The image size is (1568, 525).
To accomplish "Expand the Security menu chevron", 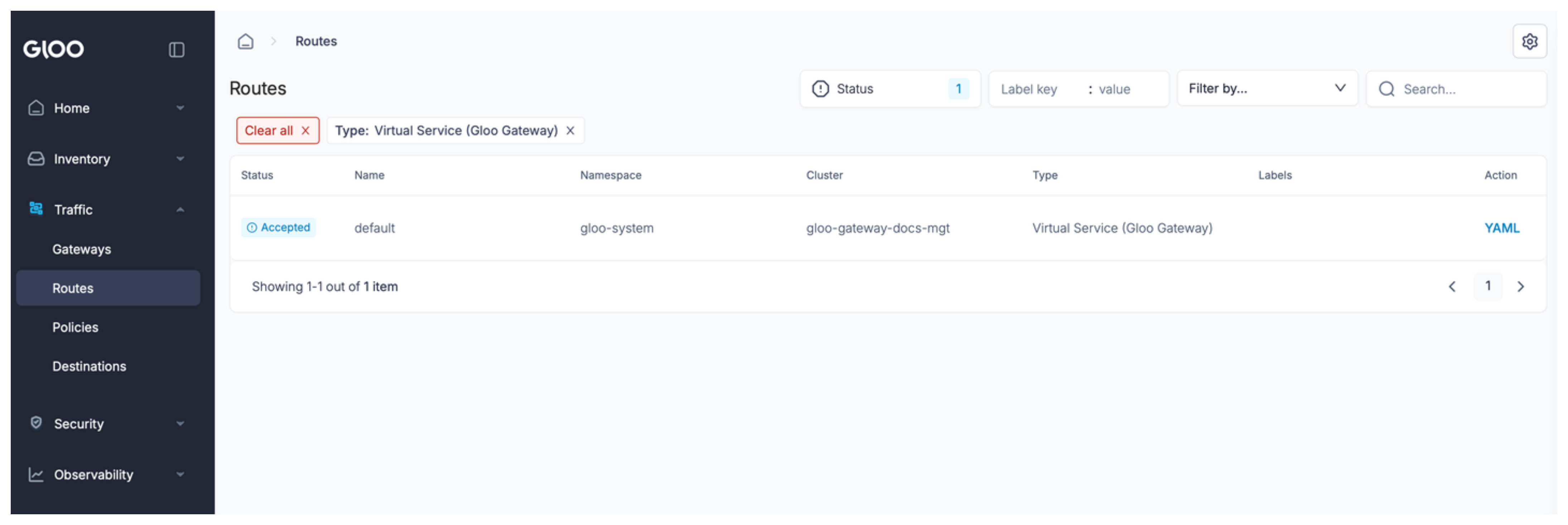I will 180,423.
